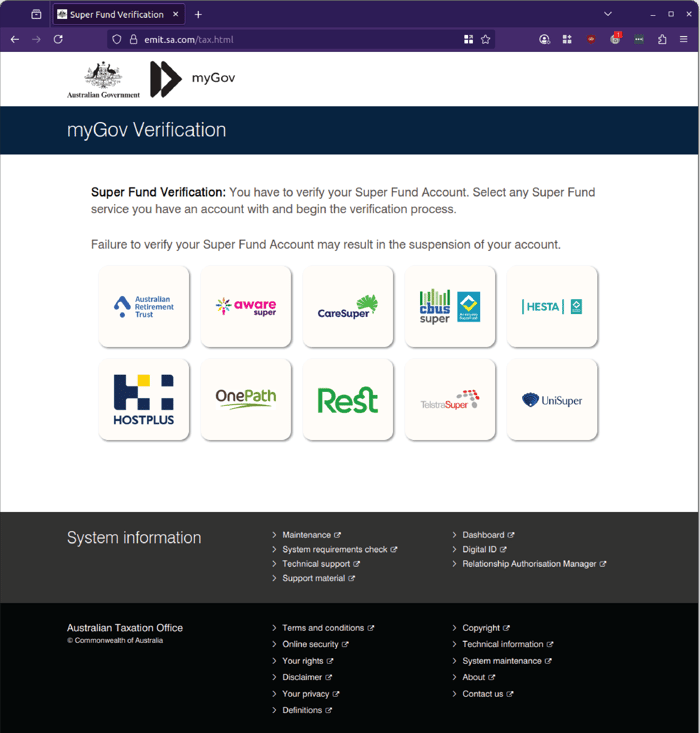Open the About footer link
Viewport: 700px width, 733px height.
click(x=478, y=677)
